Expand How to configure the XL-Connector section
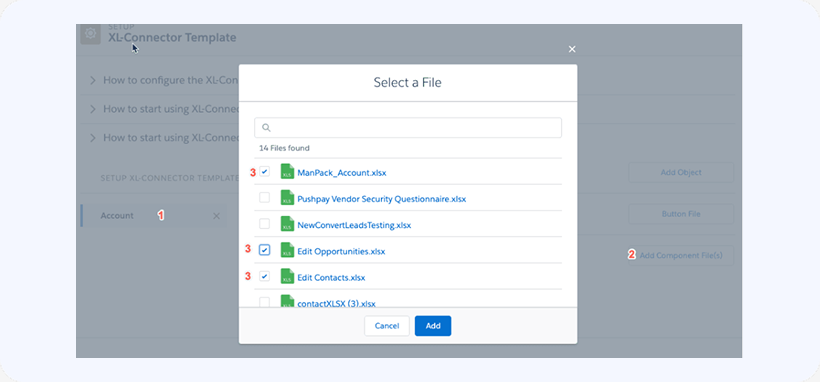 click(x=93, y=81)
